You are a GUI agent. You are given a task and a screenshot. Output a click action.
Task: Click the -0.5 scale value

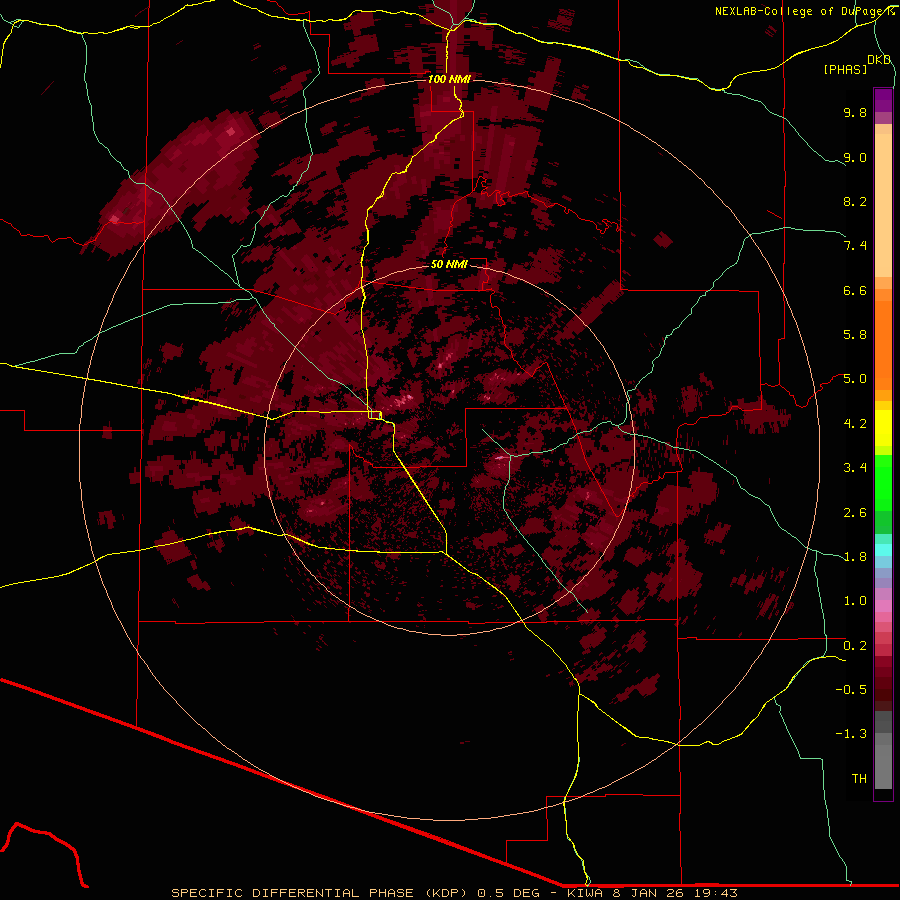[x=851, y=690]
